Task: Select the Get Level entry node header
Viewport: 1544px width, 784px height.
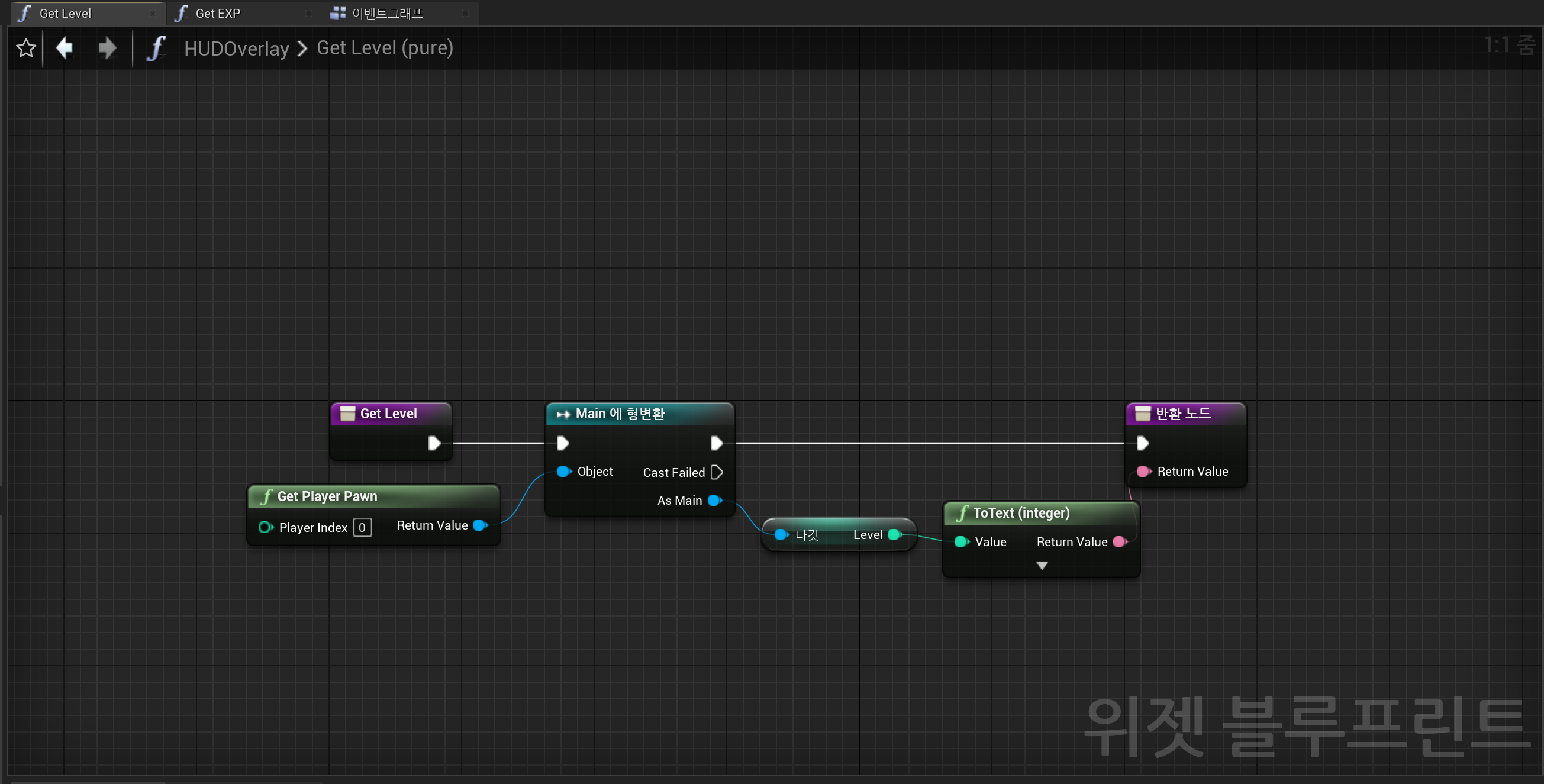Action: 391,414
